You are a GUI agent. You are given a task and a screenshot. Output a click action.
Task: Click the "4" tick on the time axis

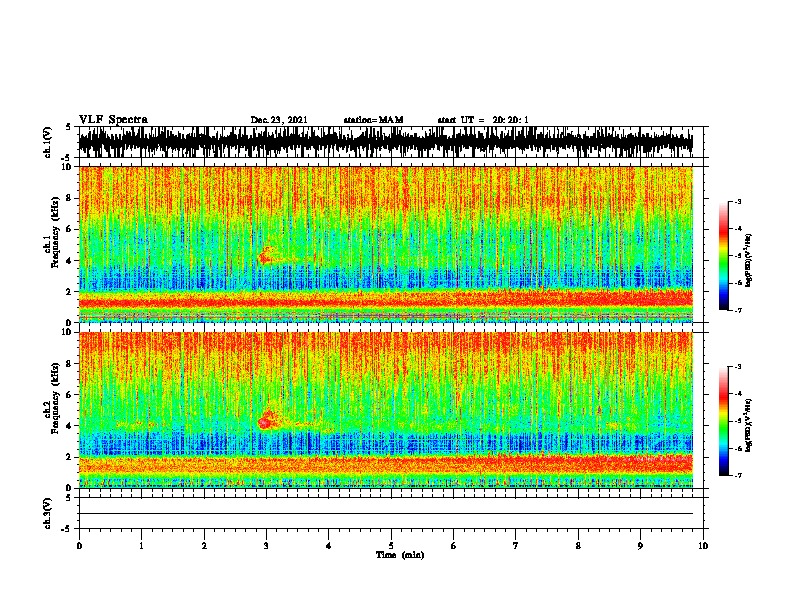[329, 546]
